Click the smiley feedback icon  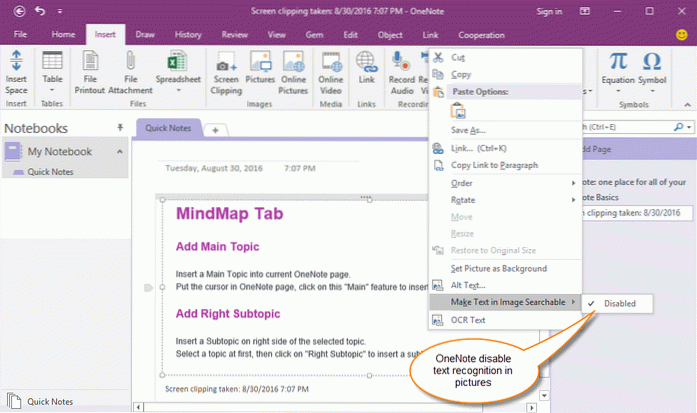681,35
